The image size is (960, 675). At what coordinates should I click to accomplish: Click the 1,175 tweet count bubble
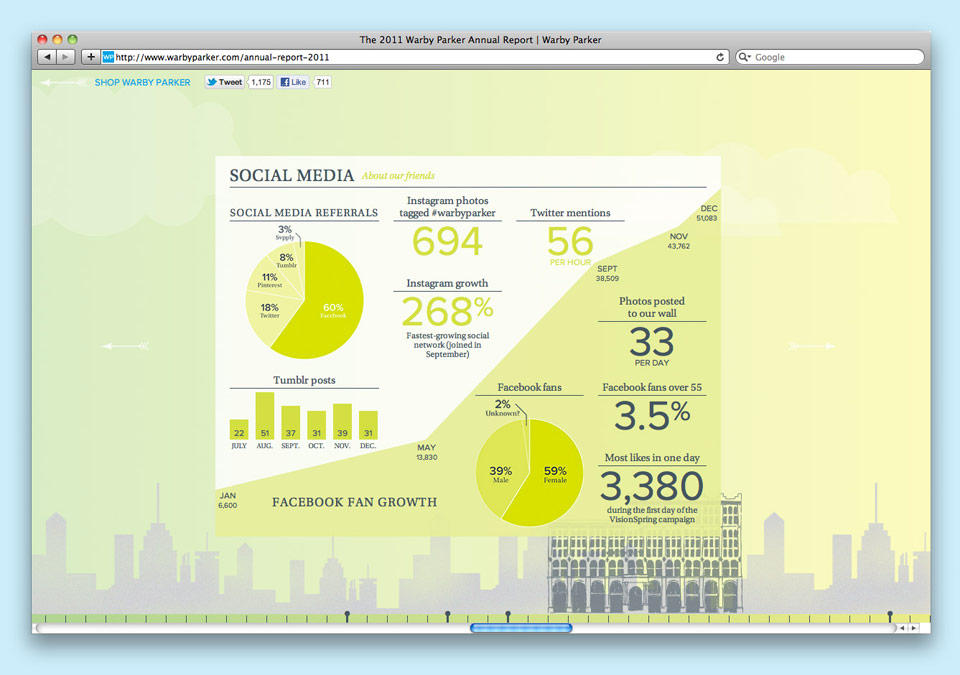tap(261, 82)
